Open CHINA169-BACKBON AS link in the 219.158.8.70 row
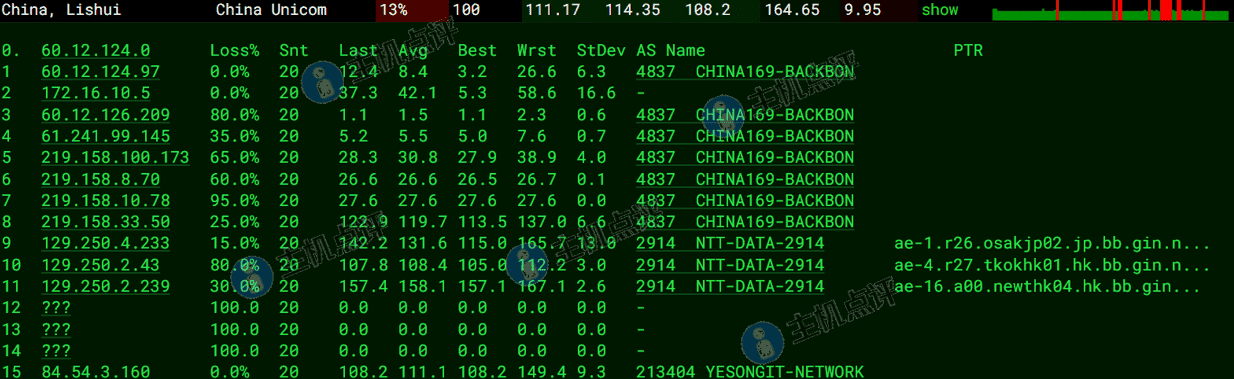 tap(745, 179)
